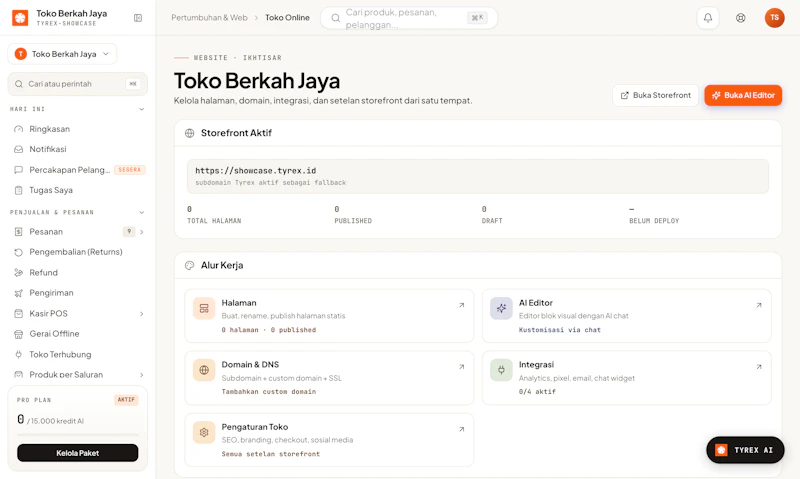Open the Toko Berkah Jaya store switcher
The height and width of the screenshot is (479, 800).
tap(62, 54)
